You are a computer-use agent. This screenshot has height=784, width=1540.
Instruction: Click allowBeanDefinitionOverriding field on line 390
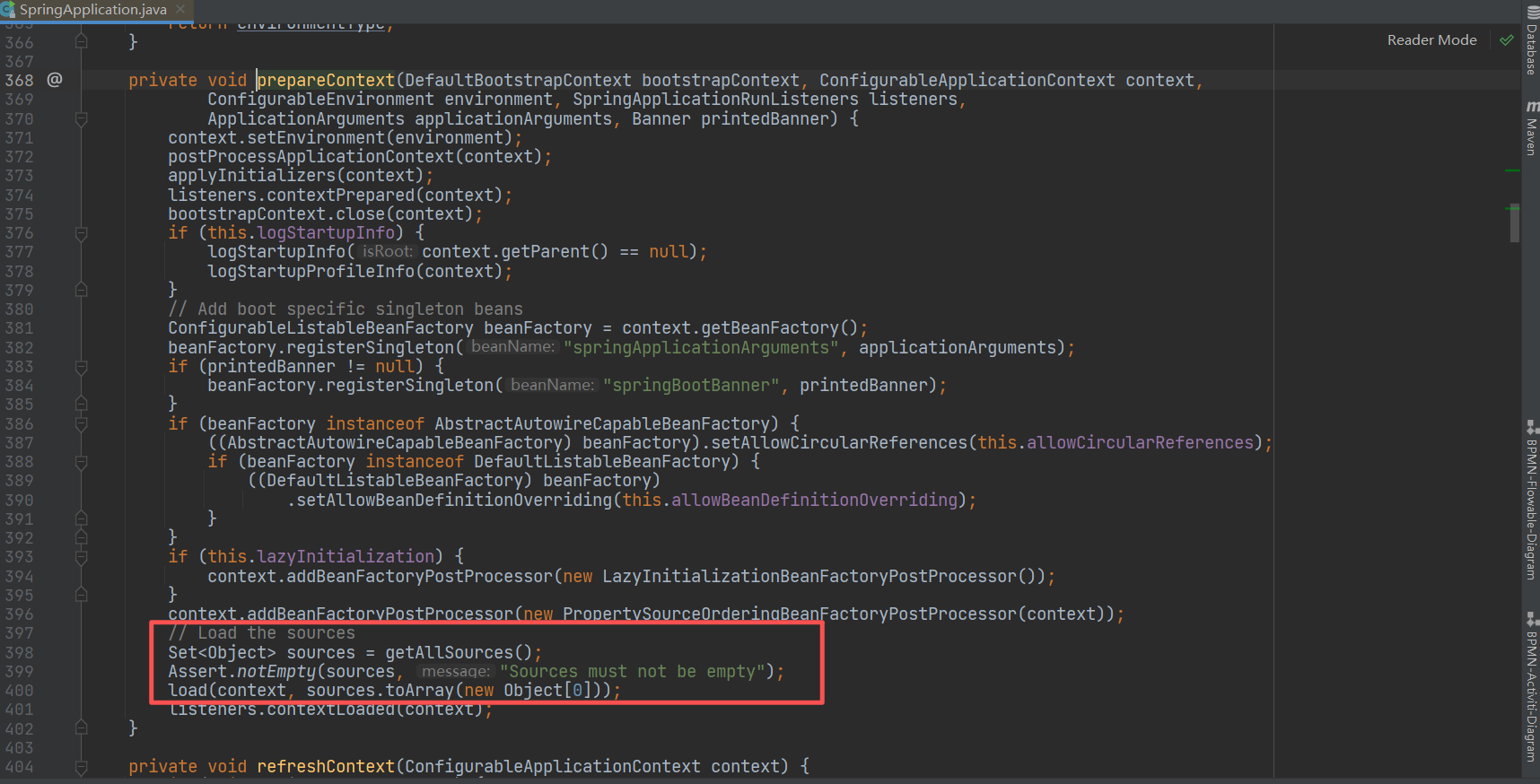tap(814, 501)
